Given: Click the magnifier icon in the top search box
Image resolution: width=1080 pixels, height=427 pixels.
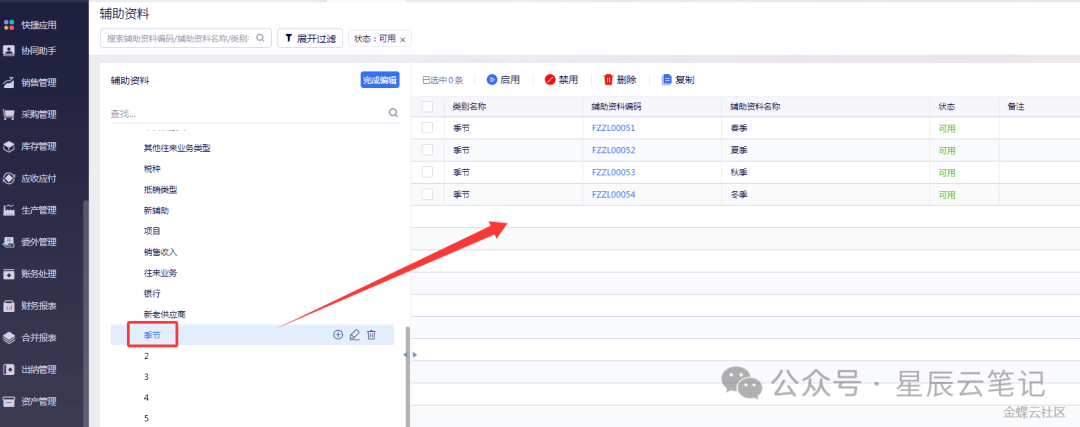Looking at the screenshot, I should coord(261,38).
